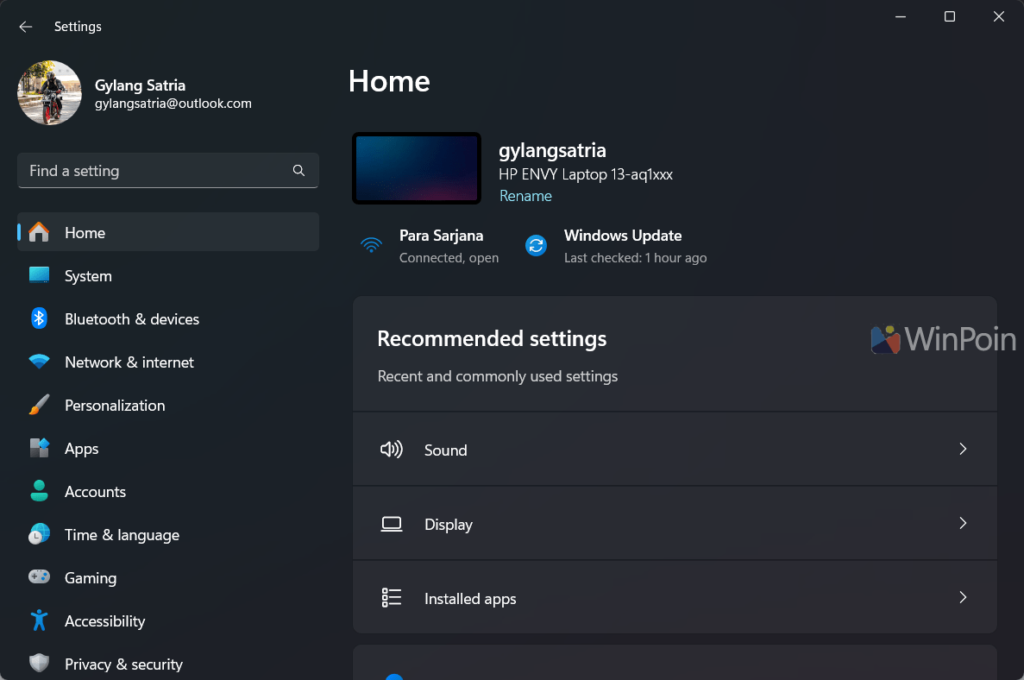Image resolution: width=1024 pixels, height=680 pixels.
Task: Click the Accounts person icon
Action: tap(39, 491)
